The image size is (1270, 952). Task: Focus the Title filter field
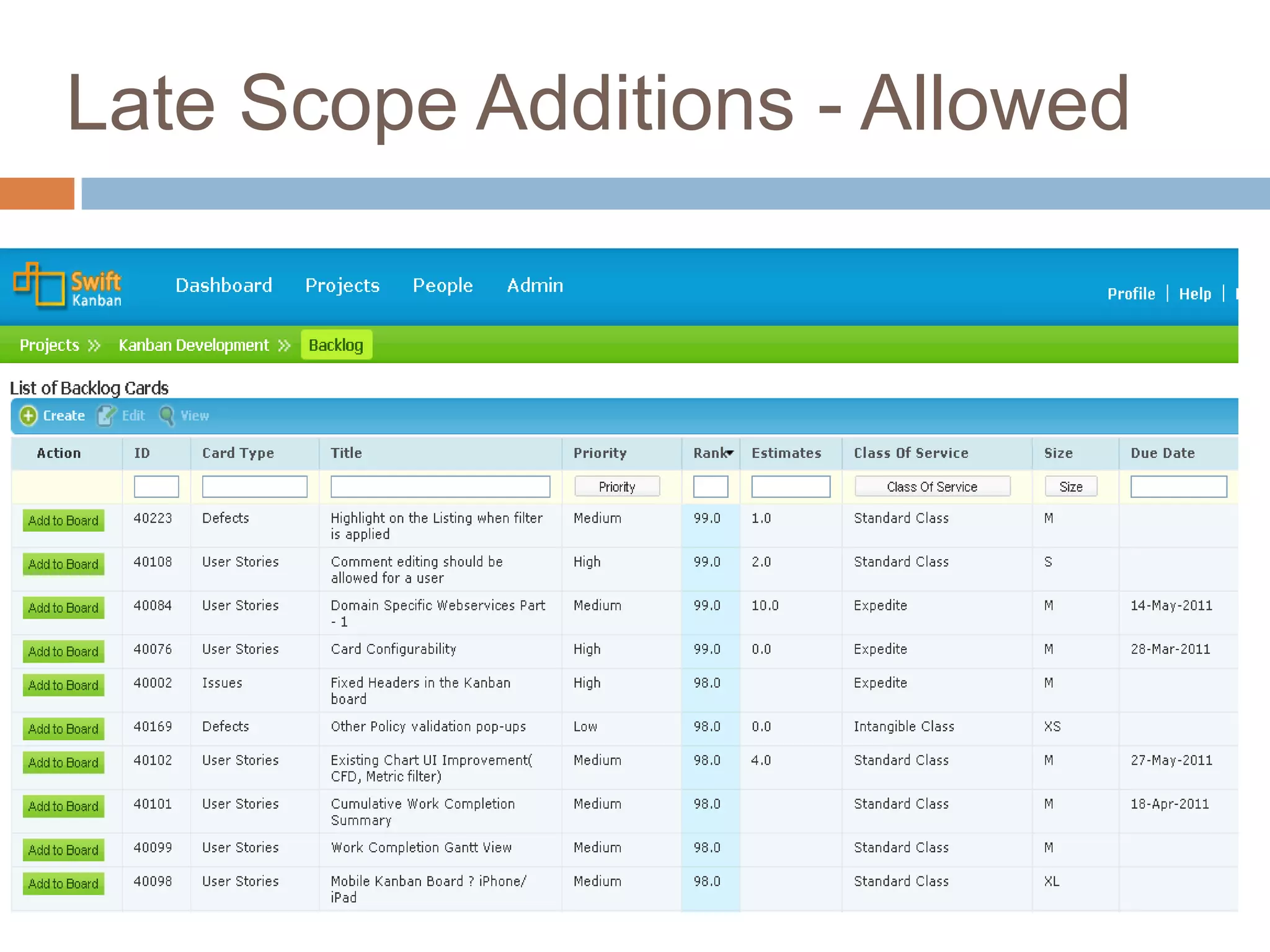[x=440, y=487]
